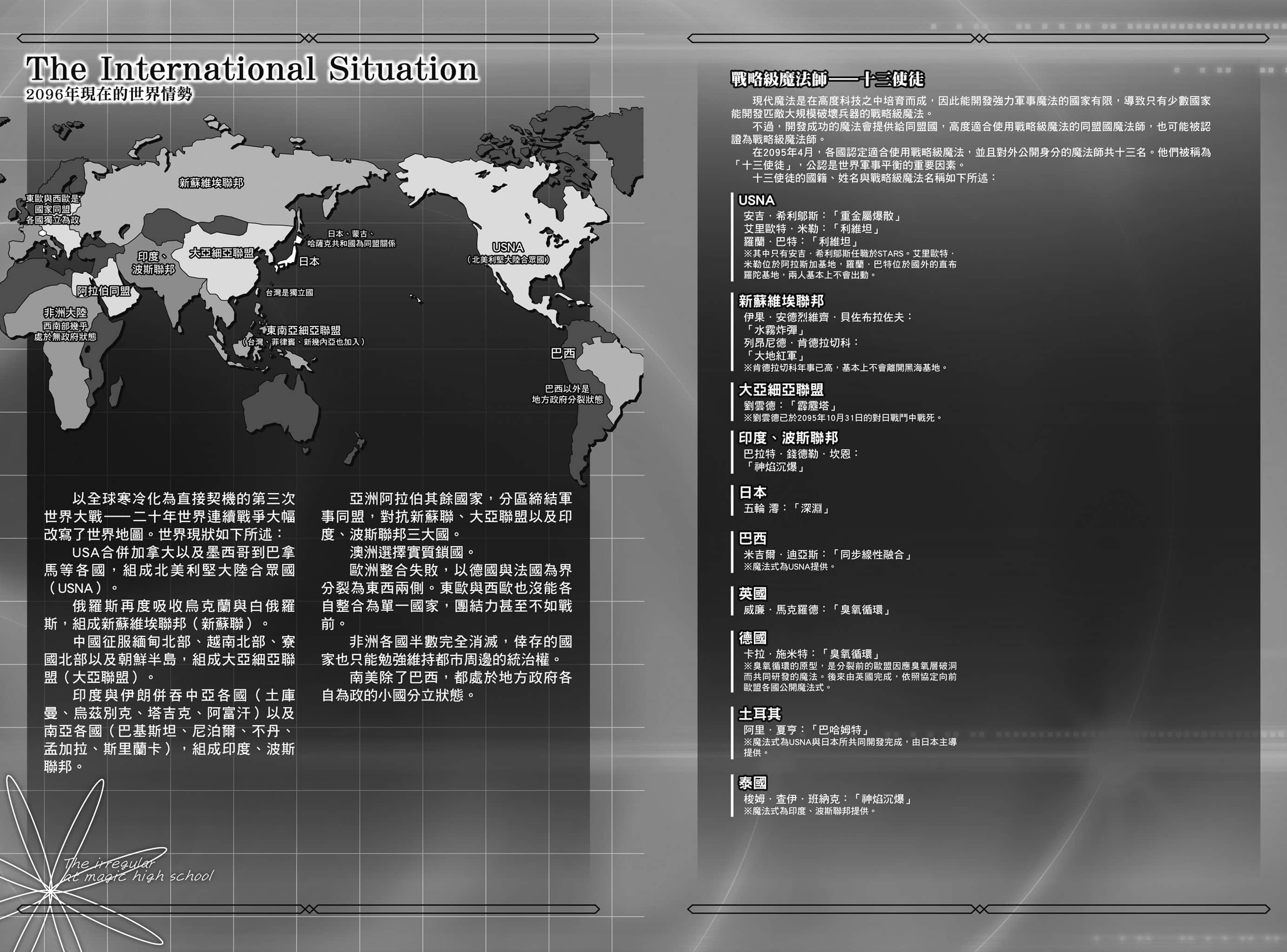Viewport: 1287px width, 952px height.
Task: Click the map note "巴西以外是地方政府分裂狀態"
Action: 567,394
